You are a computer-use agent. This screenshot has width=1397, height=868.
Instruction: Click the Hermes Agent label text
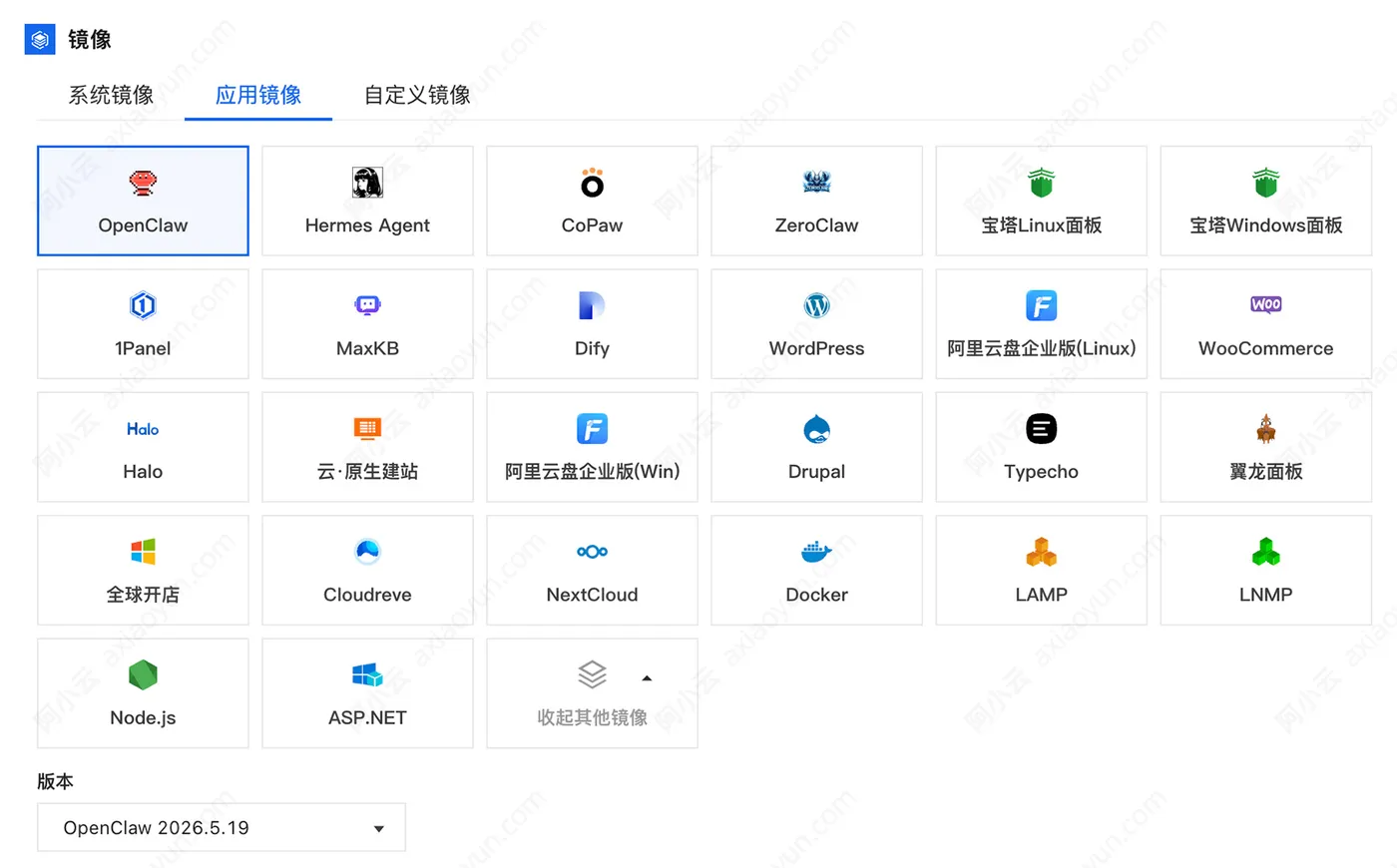click(x=367, y=225)
